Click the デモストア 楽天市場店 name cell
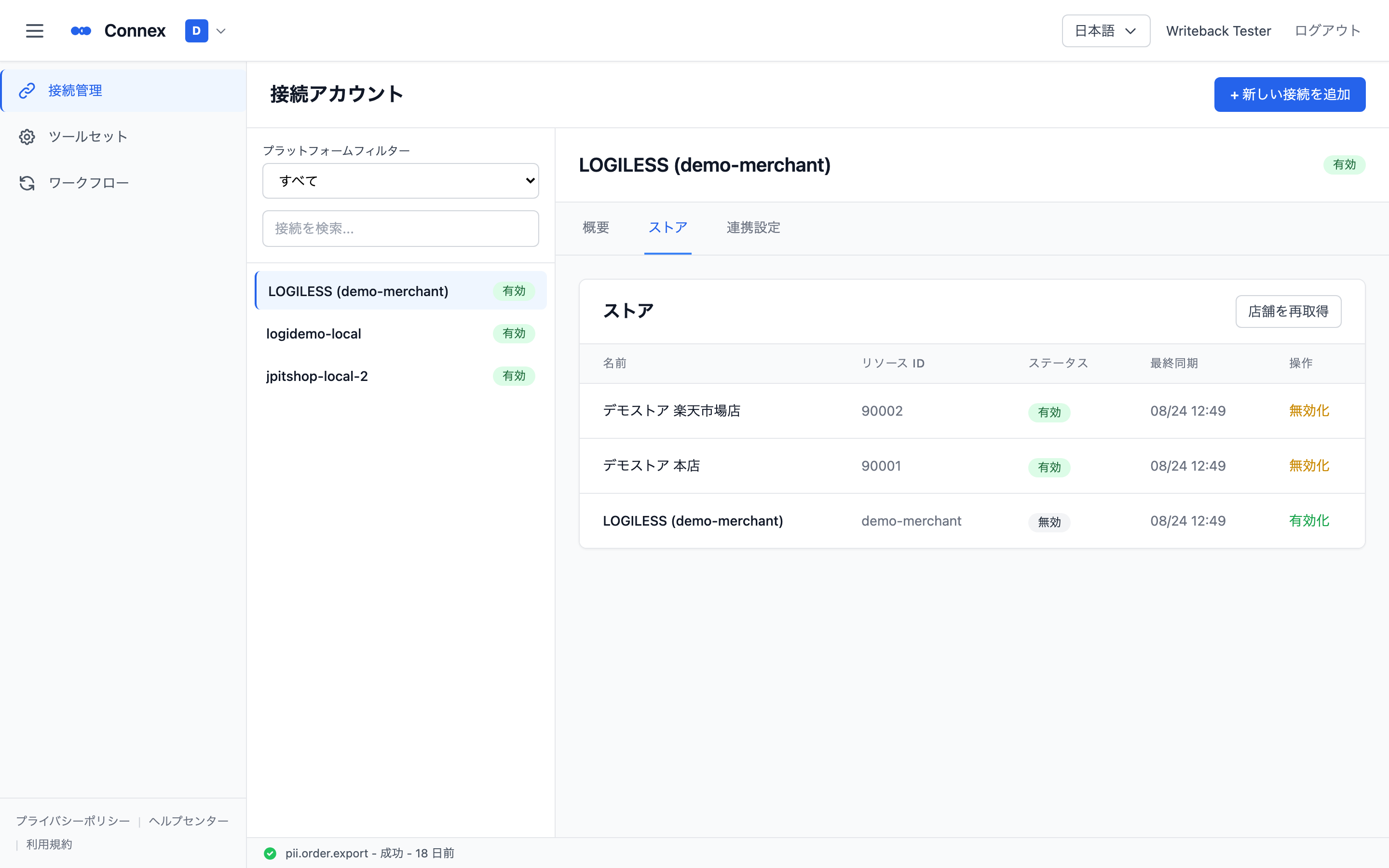1389x868 pixels. (x=671, y=411)
